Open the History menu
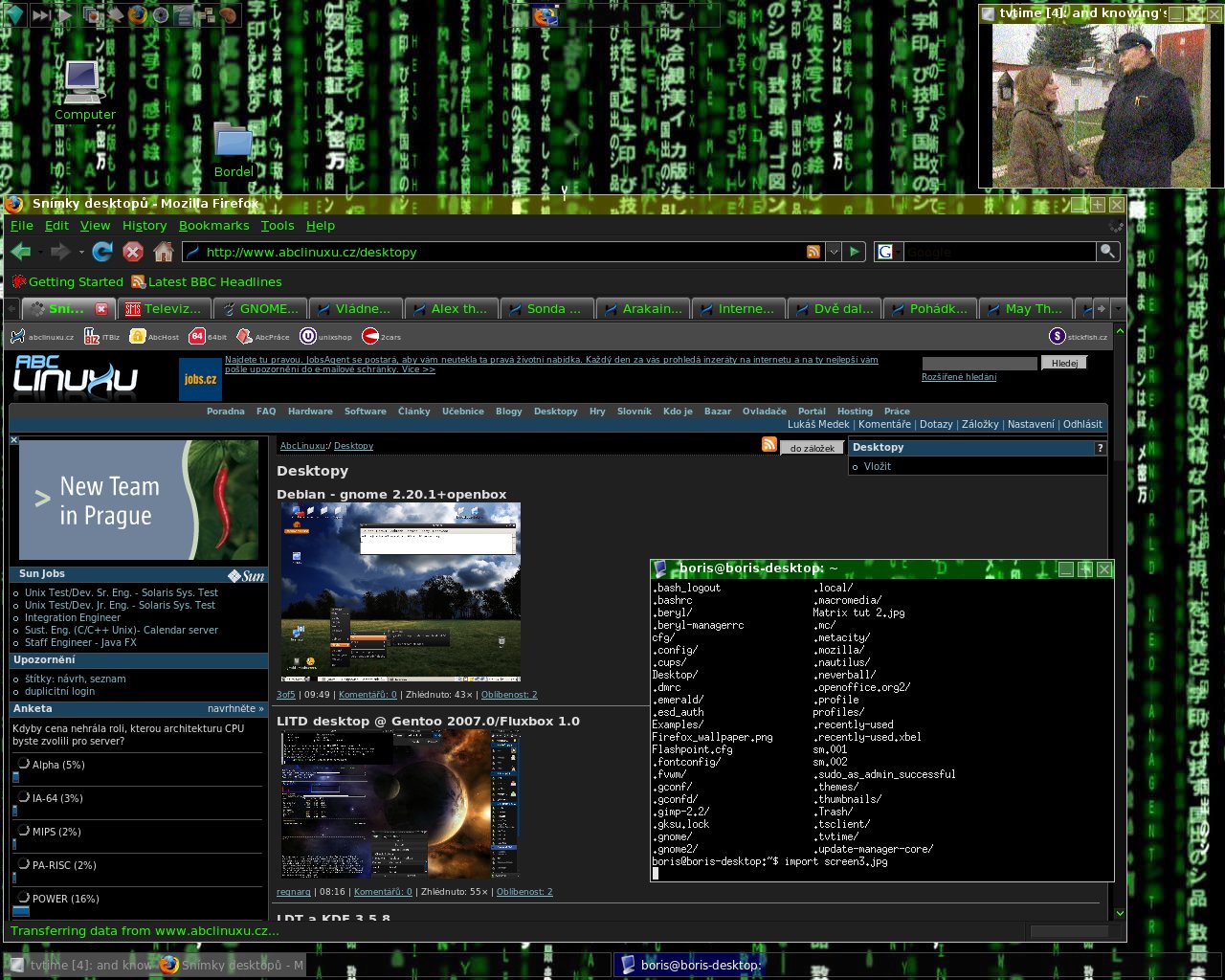Screen dimensions: 1225x980 tap(145, 226)
